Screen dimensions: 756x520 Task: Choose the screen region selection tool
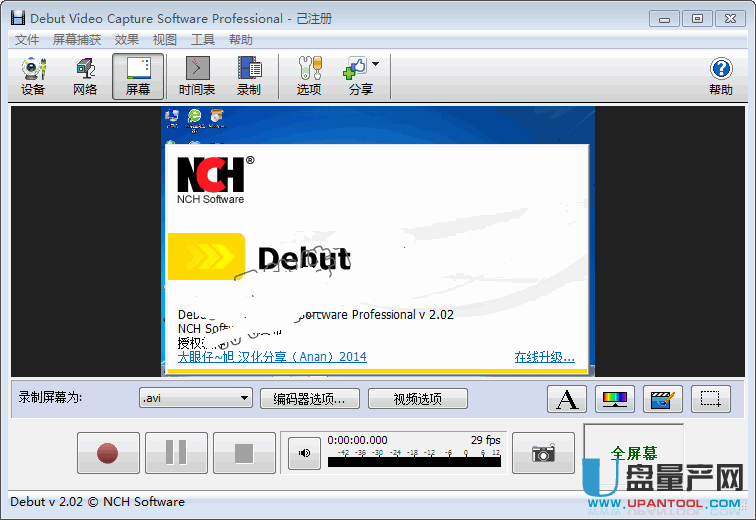pyautogui.click(x=711, y=399)
